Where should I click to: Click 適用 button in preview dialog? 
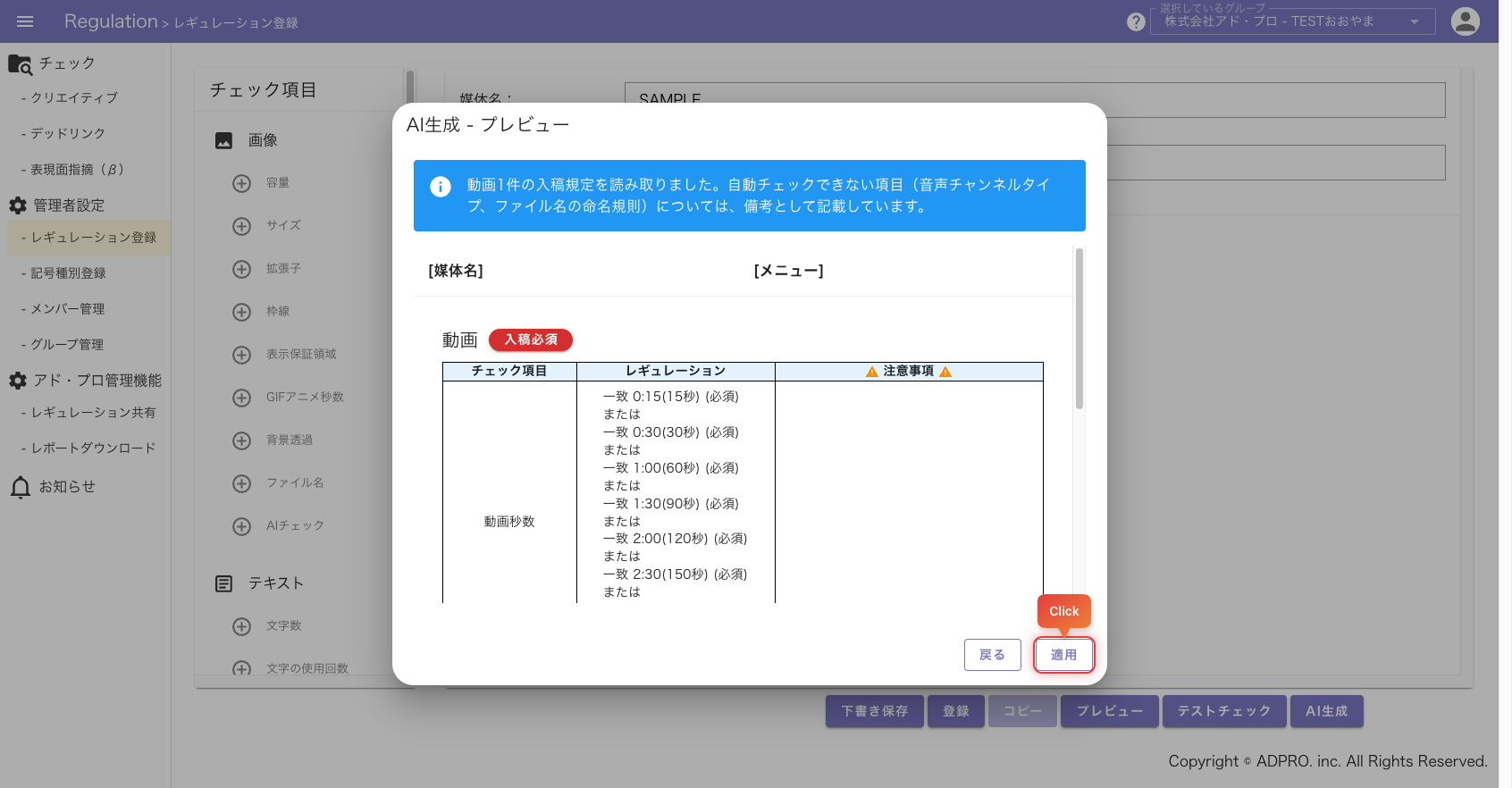click(1063, 655)
